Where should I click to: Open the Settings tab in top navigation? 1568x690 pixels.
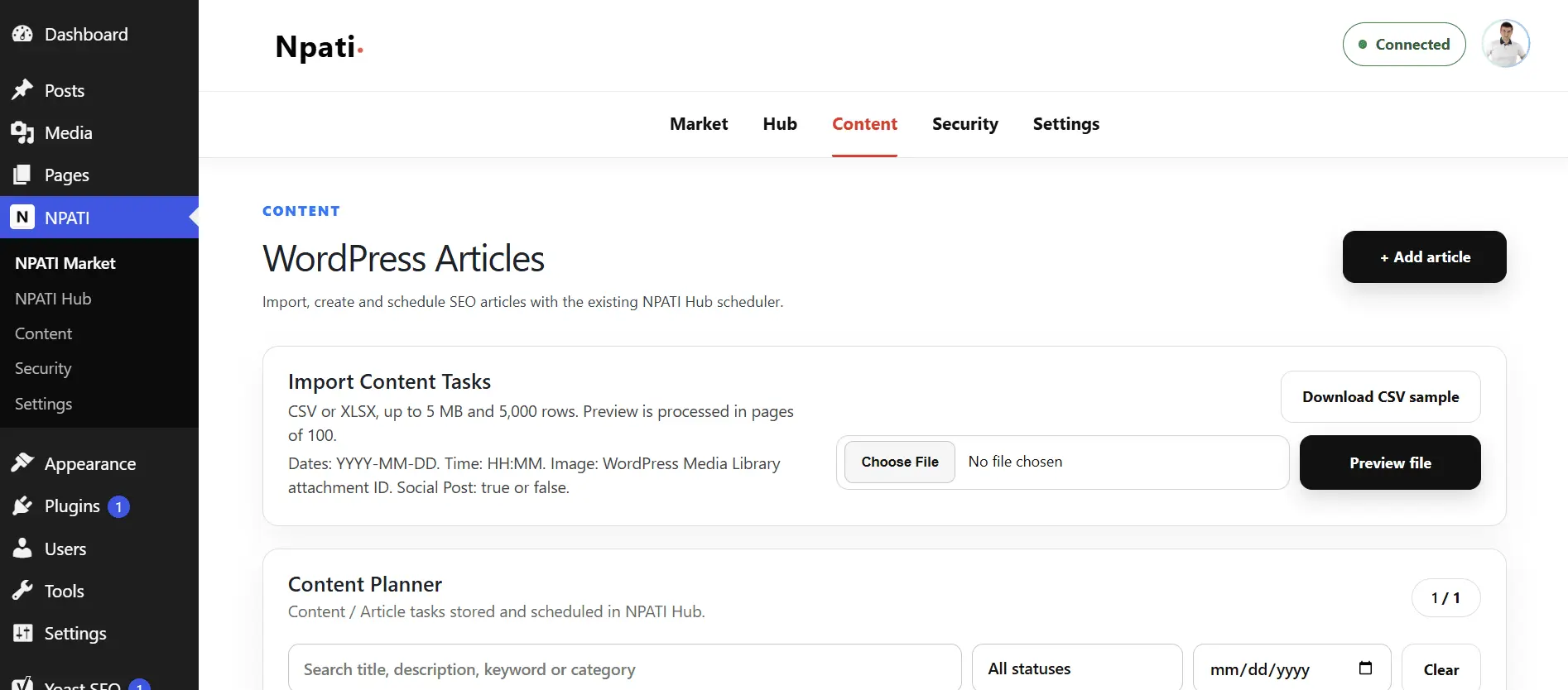(1066, 124)
